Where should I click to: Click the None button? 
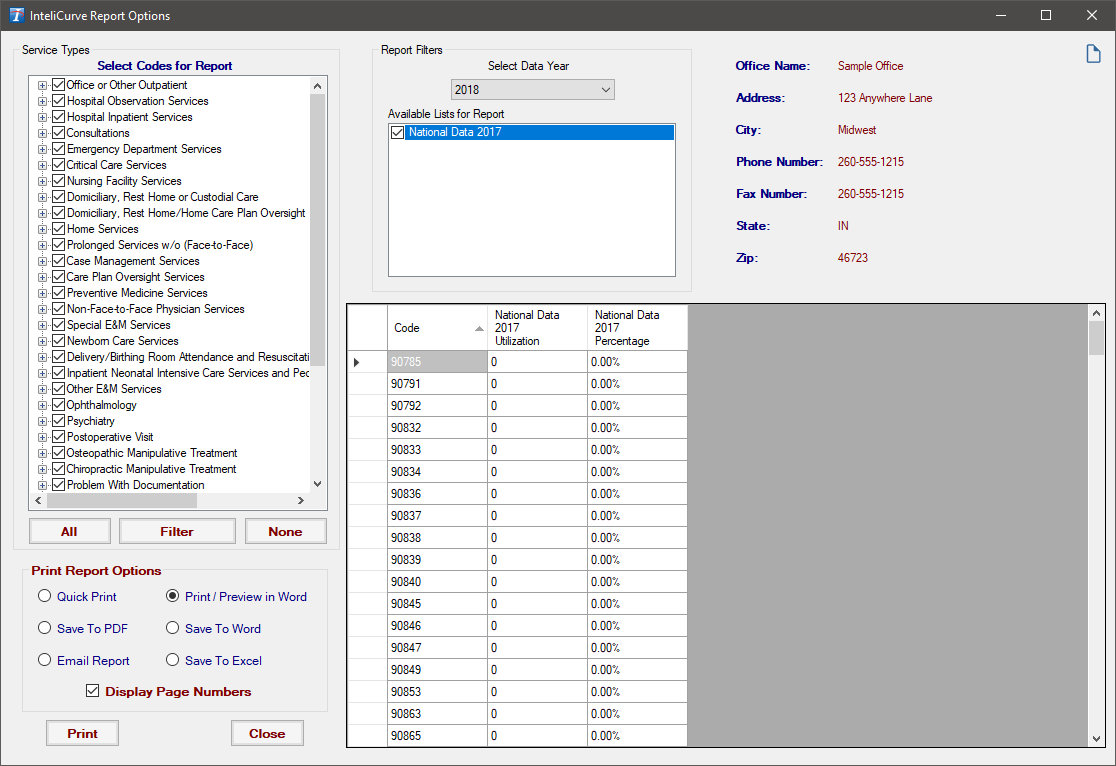pos(285,532)
